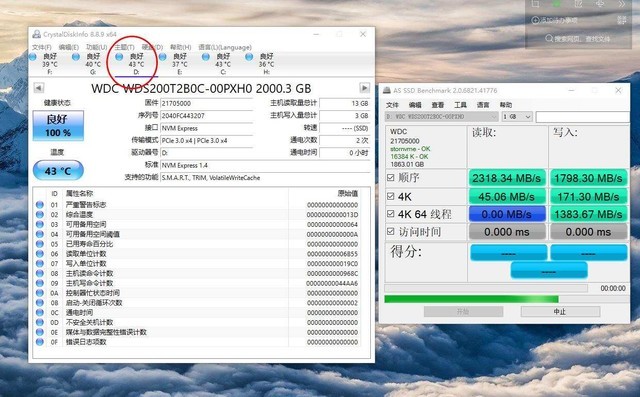The width and height of the screenshot is (640, 397).
Task: Open grid options icon beside add to-do
Action: click(x=621, y=20)
